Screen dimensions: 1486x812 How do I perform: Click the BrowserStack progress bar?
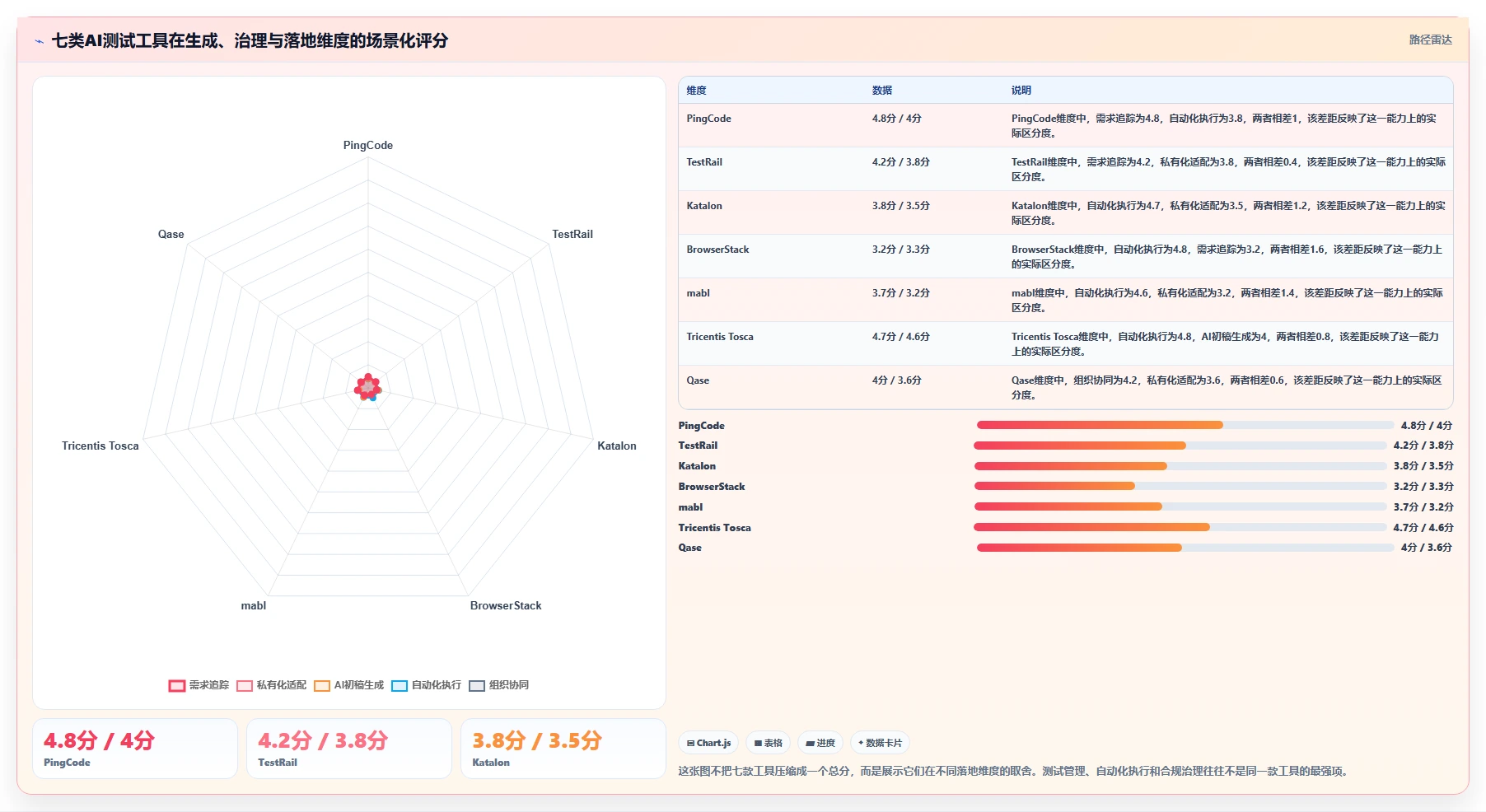coord(1180,486)
